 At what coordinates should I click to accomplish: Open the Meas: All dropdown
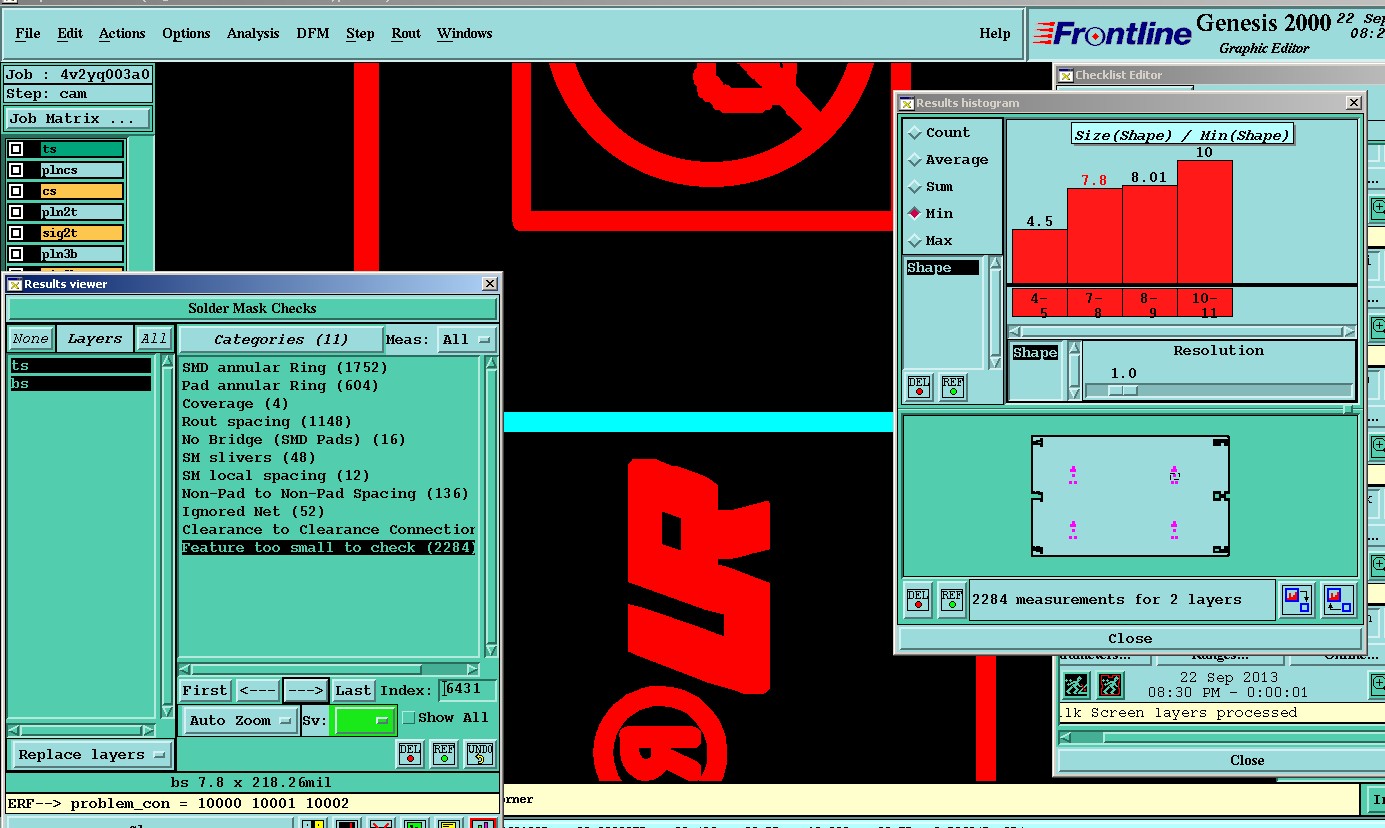[467, 340]
